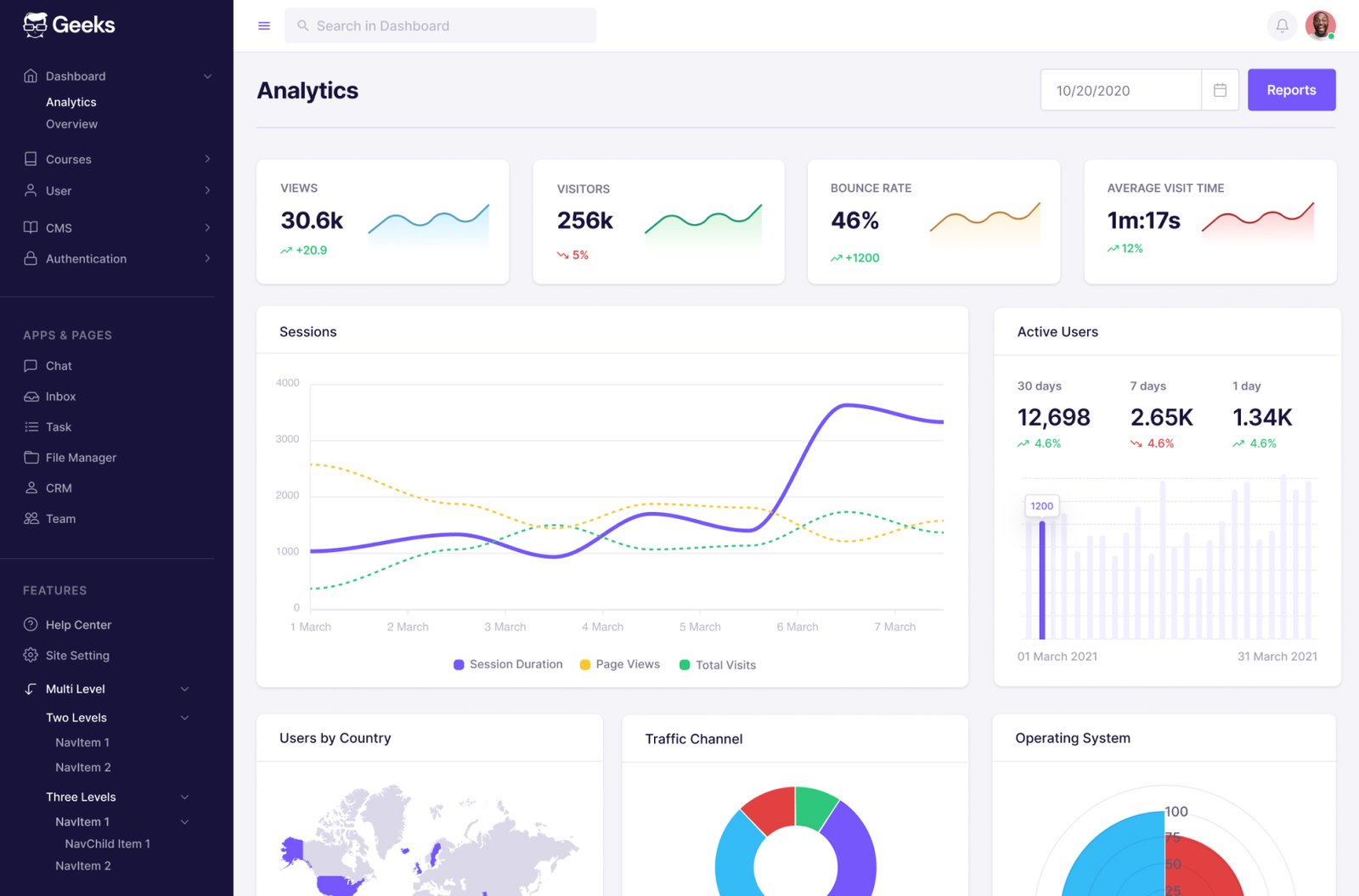Click the highlighted 1200 bar in Active Users
1359x896 pixels.
coord(1042,579)
